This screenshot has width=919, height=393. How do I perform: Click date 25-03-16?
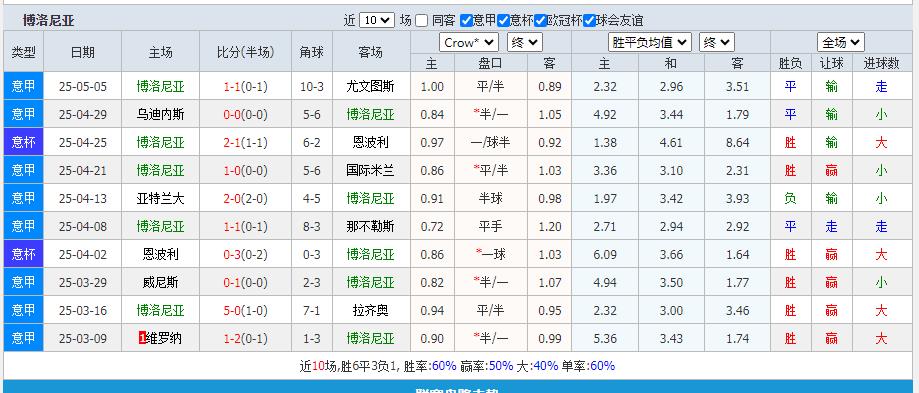pyautogui.click(x=83, y=310)
